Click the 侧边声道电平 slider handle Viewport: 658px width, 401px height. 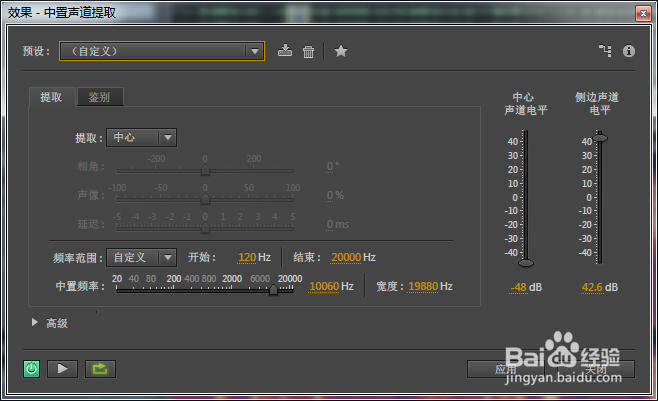point(600,138)
